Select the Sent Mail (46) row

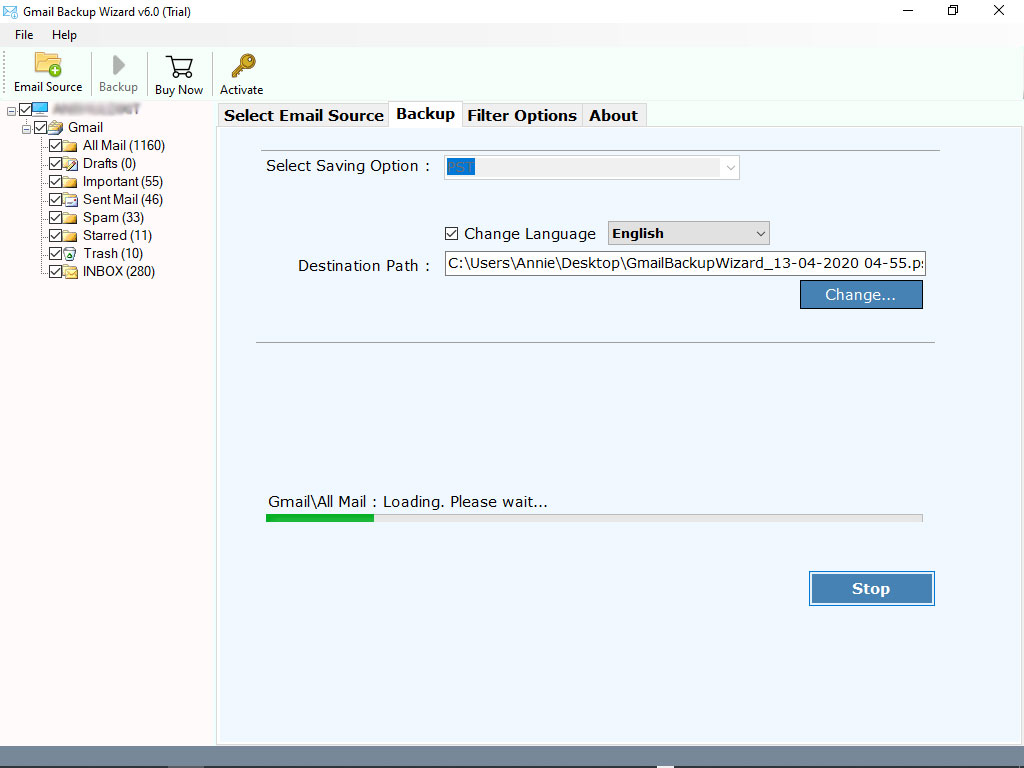coord(122,199)
